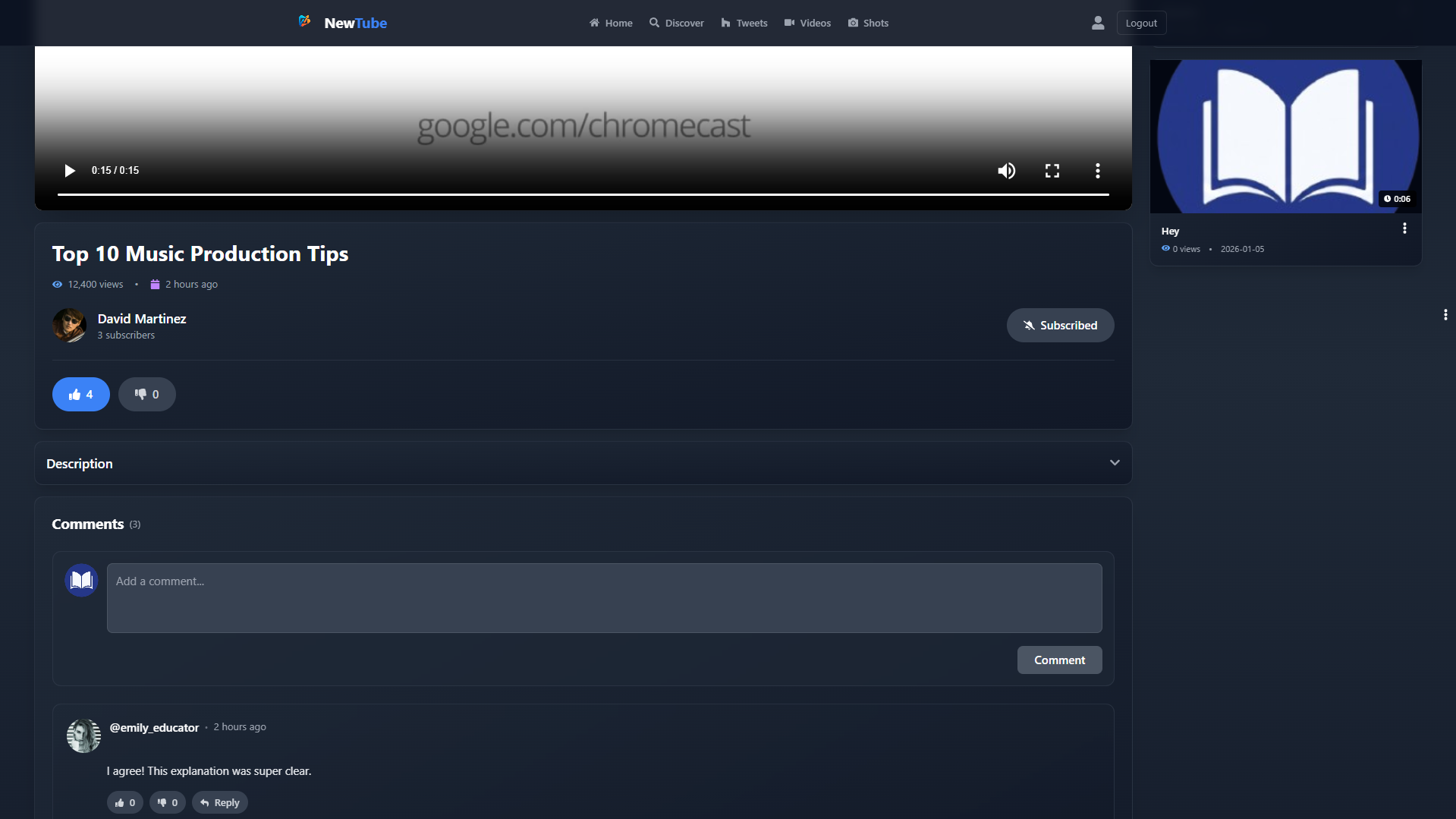Mute the video volume speaker icon
This screenshot has width=1456, height=819.
[1006, 171]
